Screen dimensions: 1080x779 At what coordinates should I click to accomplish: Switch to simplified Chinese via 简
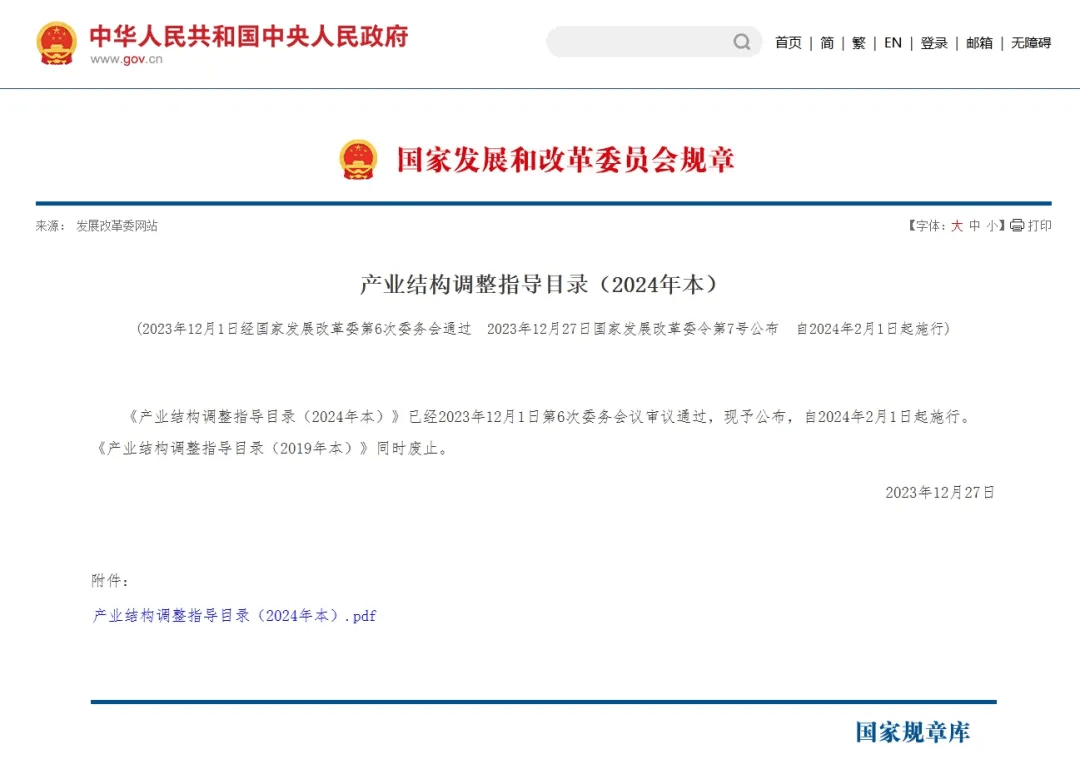pos(827,43)
